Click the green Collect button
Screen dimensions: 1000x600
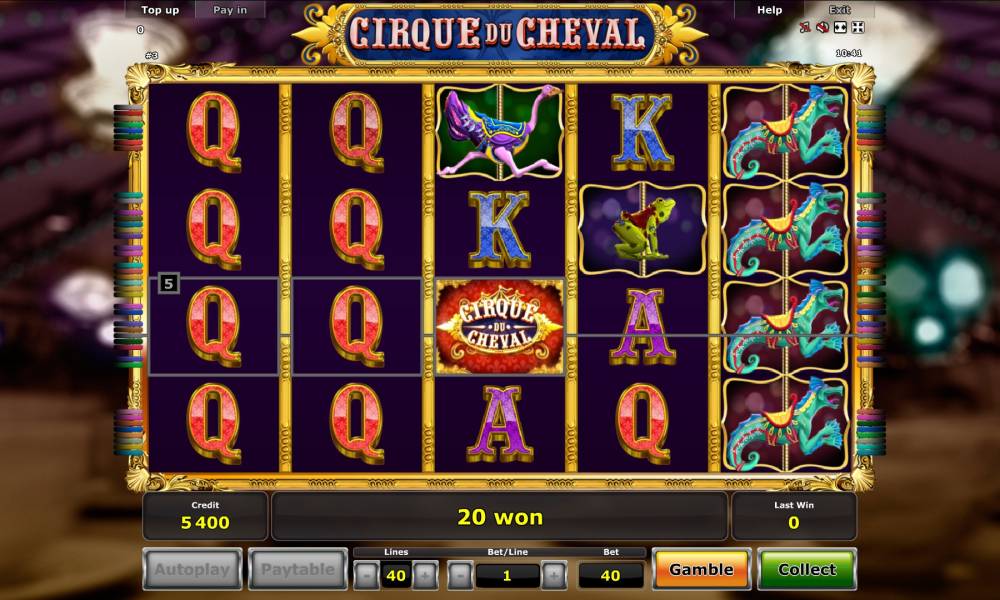pyautogui.click(x=807, y=569)
